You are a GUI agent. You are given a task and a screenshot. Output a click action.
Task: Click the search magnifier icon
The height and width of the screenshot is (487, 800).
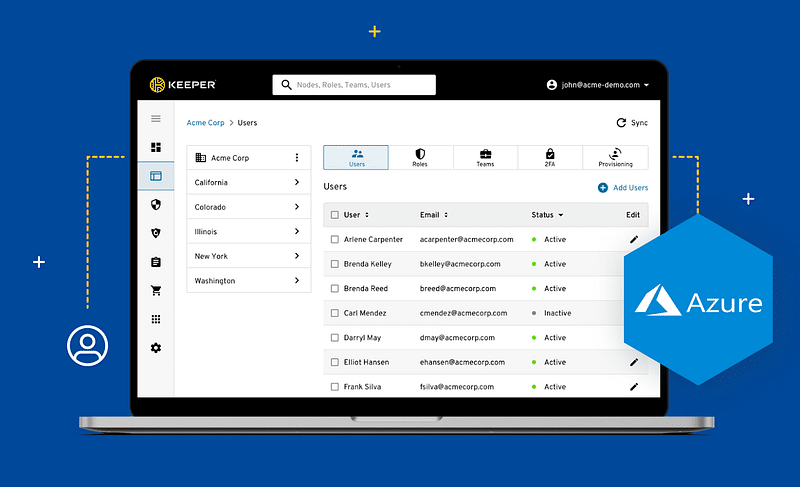click(x=286, y=85)
